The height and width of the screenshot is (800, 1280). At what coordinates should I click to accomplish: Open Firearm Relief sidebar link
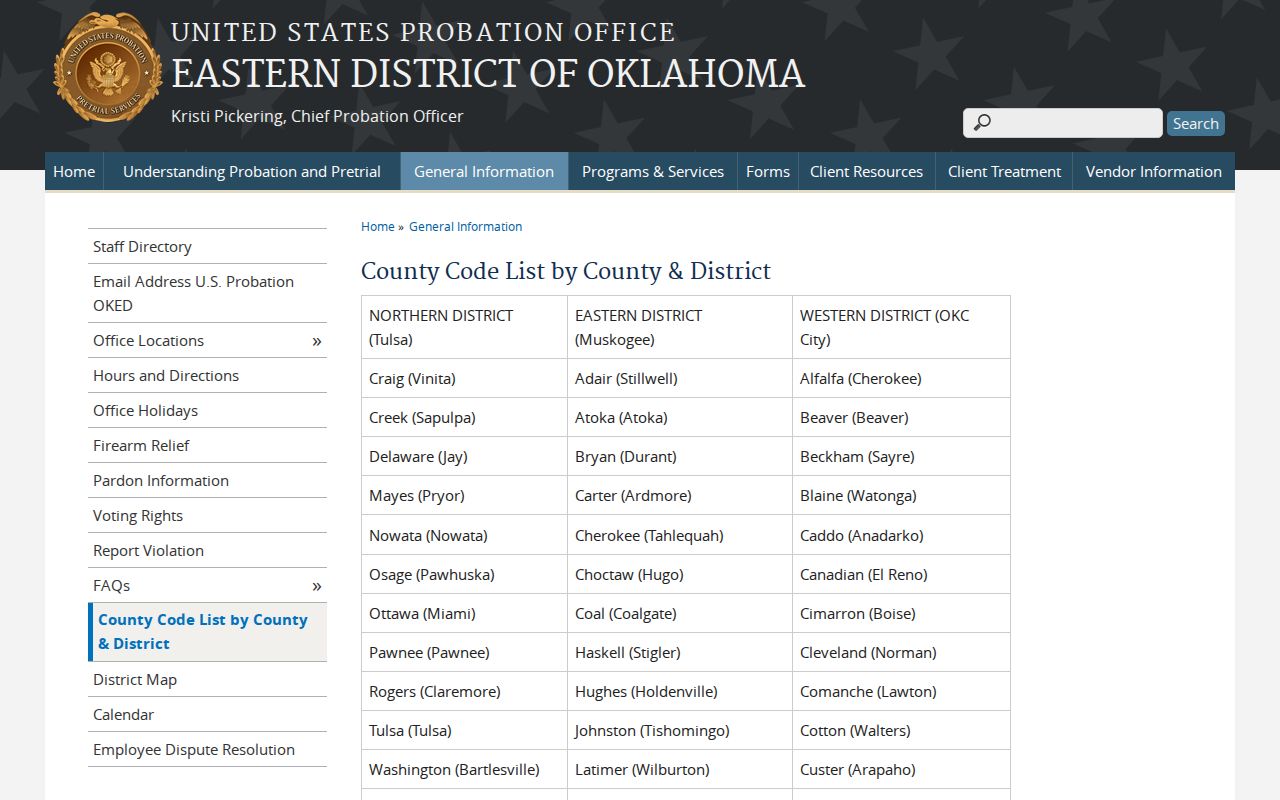[207, 446]
